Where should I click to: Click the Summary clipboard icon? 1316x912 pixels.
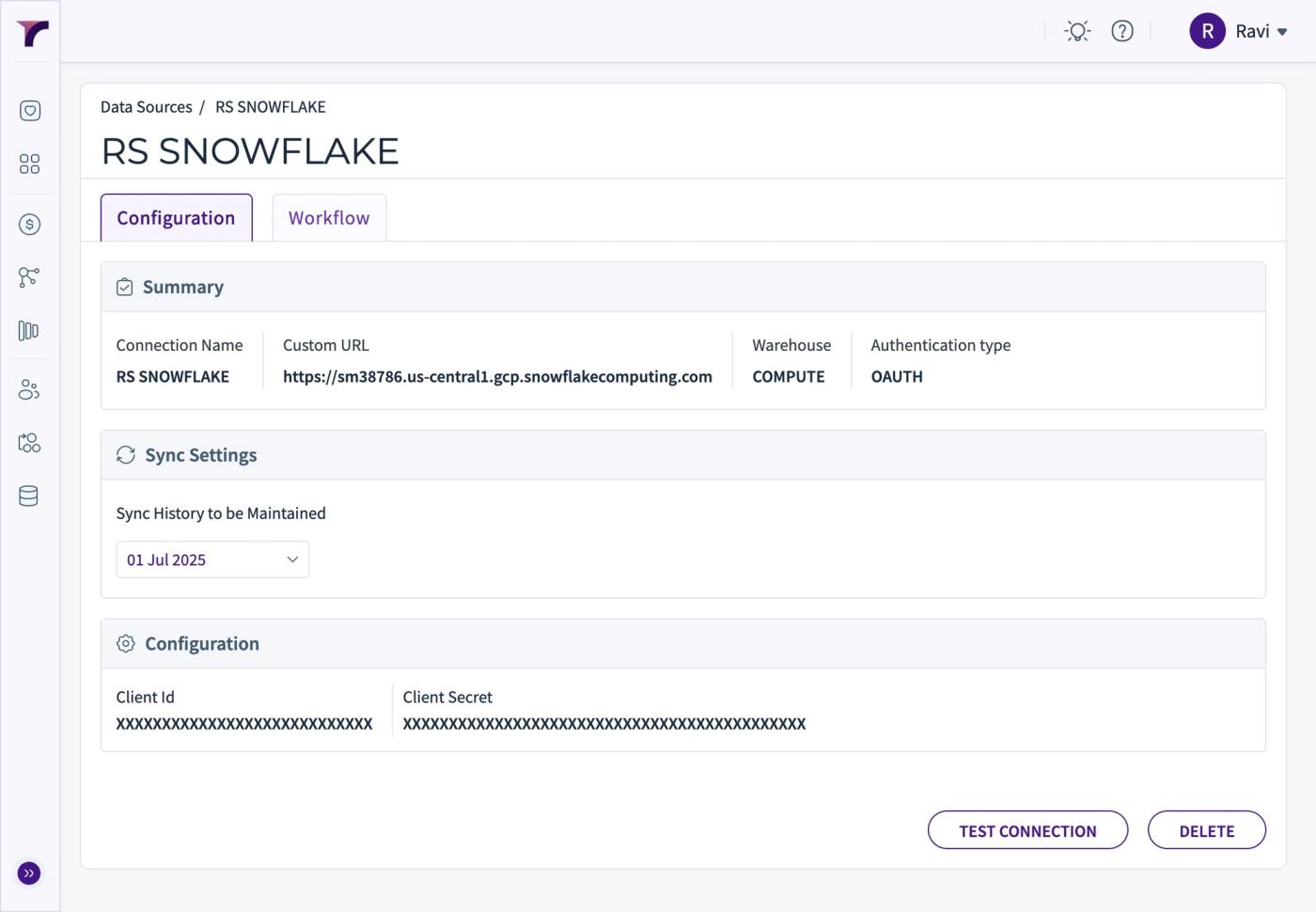(x=125, y=288)
